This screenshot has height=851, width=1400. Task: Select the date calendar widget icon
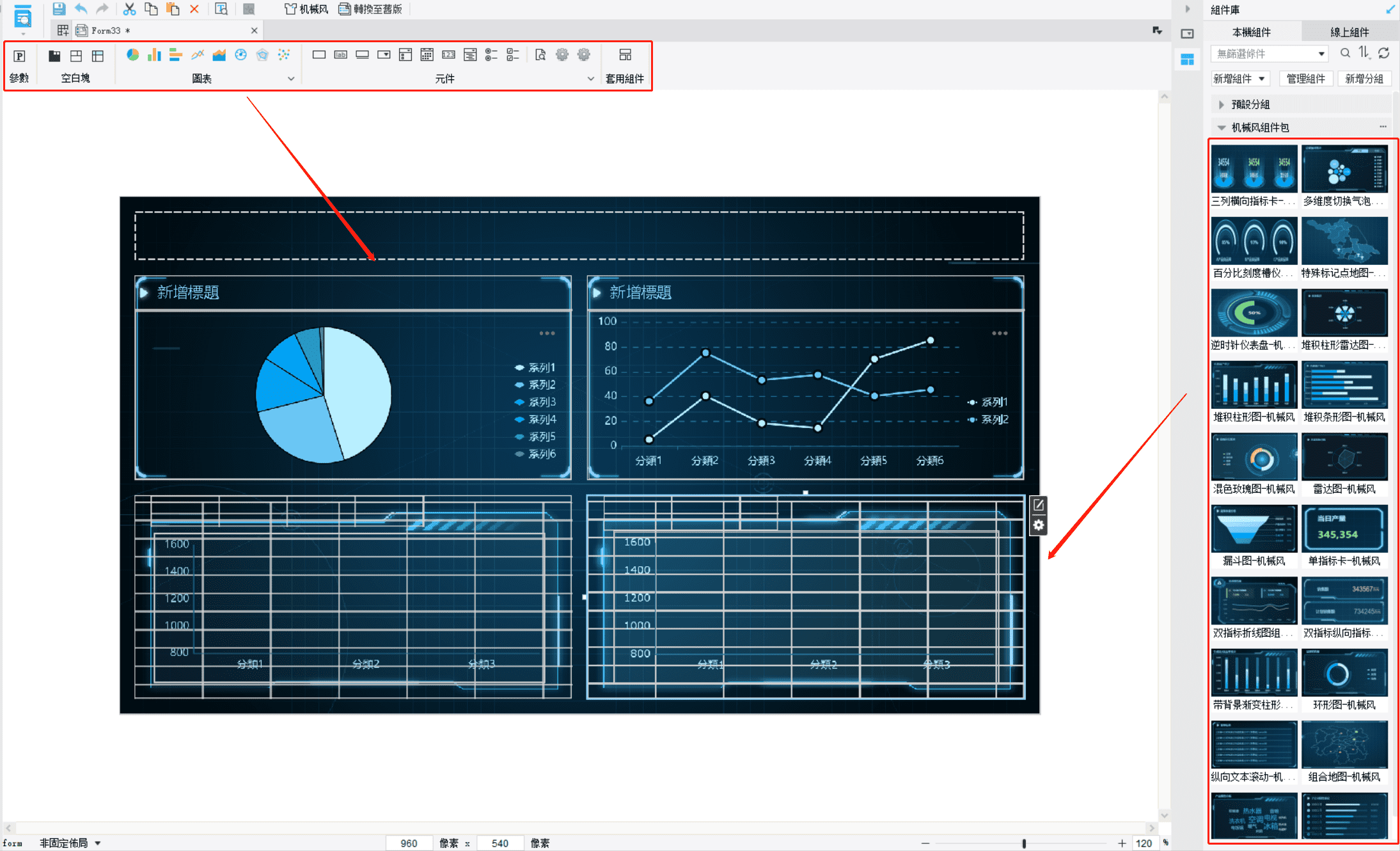(x=427, y=55)
